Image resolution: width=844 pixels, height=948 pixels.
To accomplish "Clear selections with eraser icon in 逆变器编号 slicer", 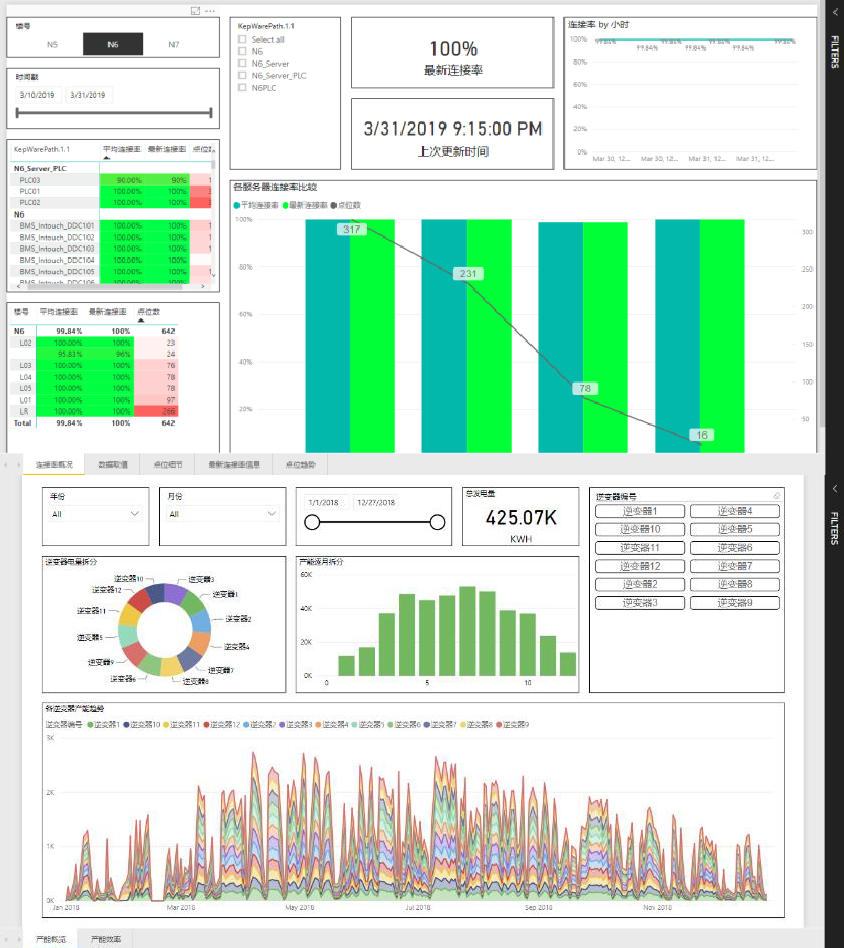I will 776,496.
